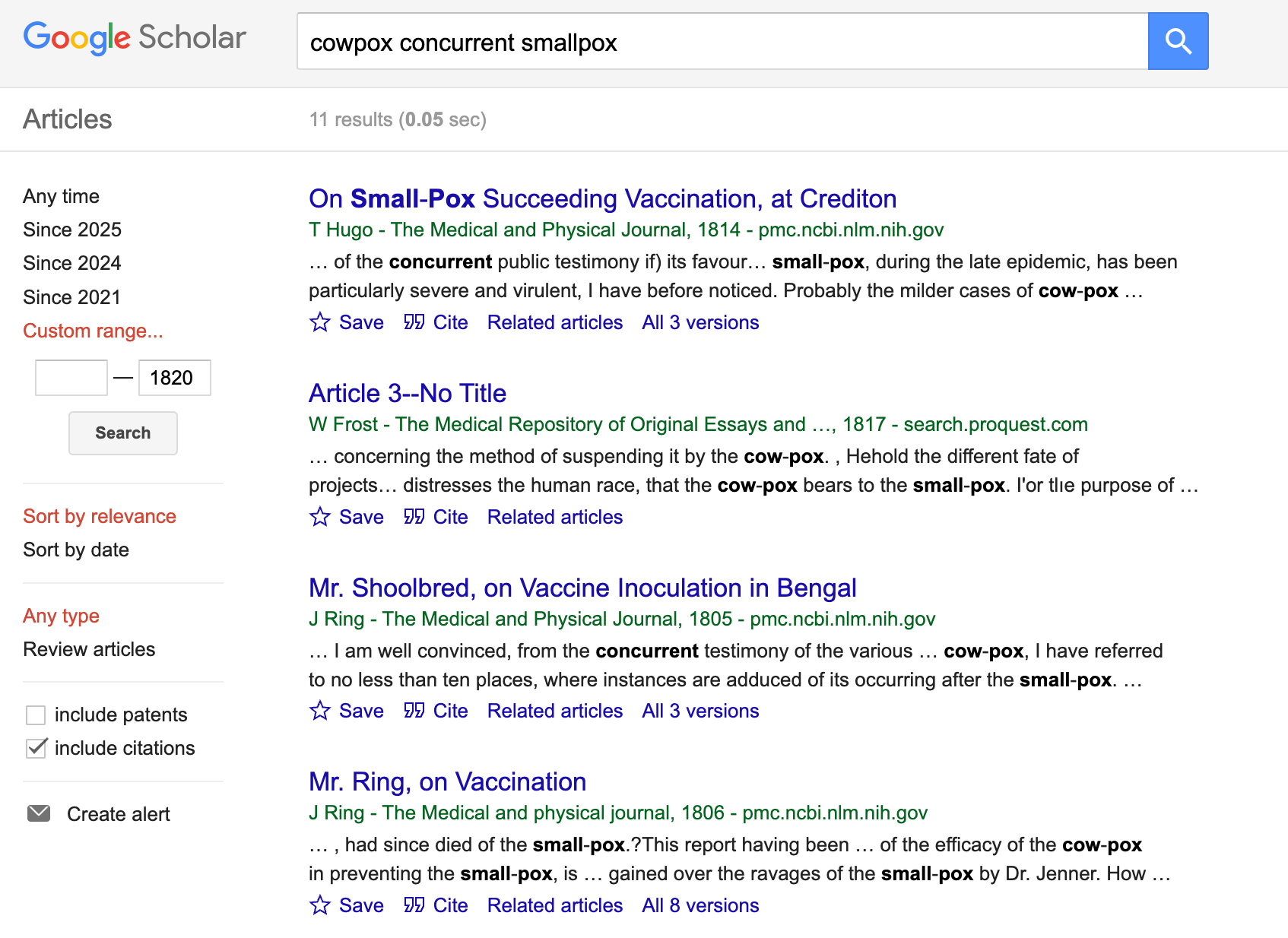Open the Google Scholar logo homepage

135,38
